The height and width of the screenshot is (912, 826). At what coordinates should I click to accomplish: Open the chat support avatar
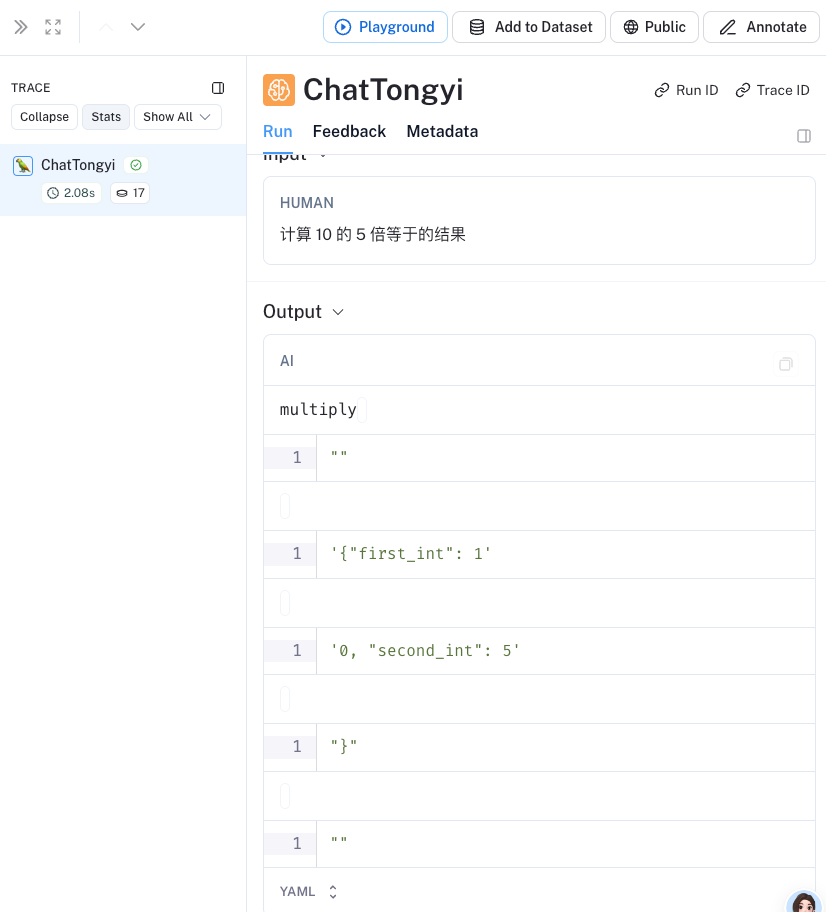[x=806, y=902]
